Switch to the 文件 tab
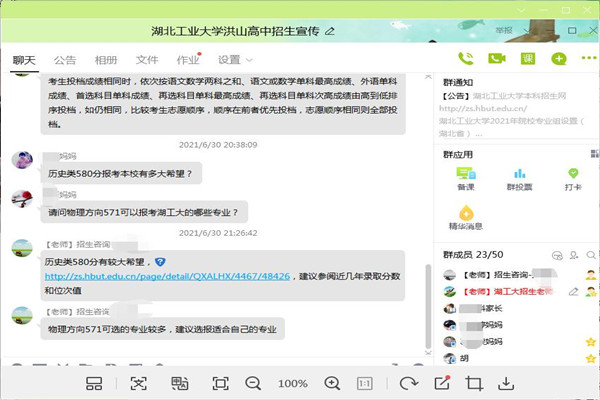 click(x=147, y=60)
